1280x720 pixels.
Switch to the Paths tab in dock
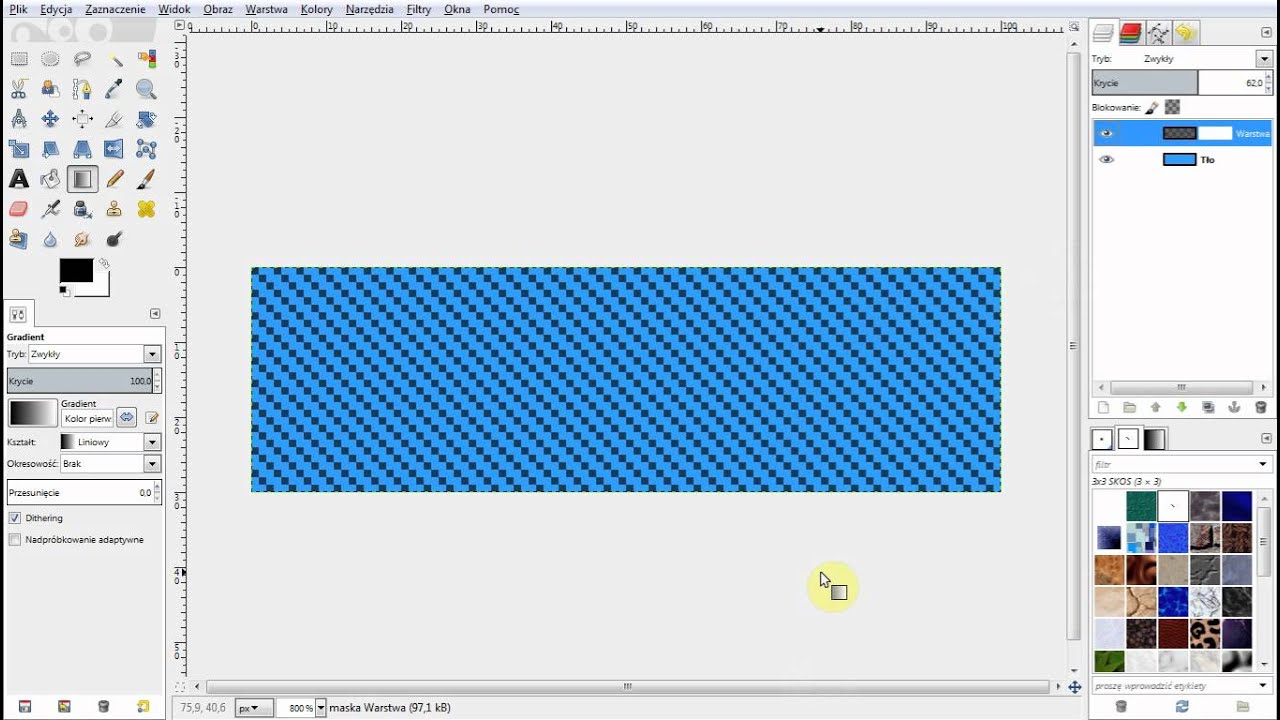click(1158, 33)
